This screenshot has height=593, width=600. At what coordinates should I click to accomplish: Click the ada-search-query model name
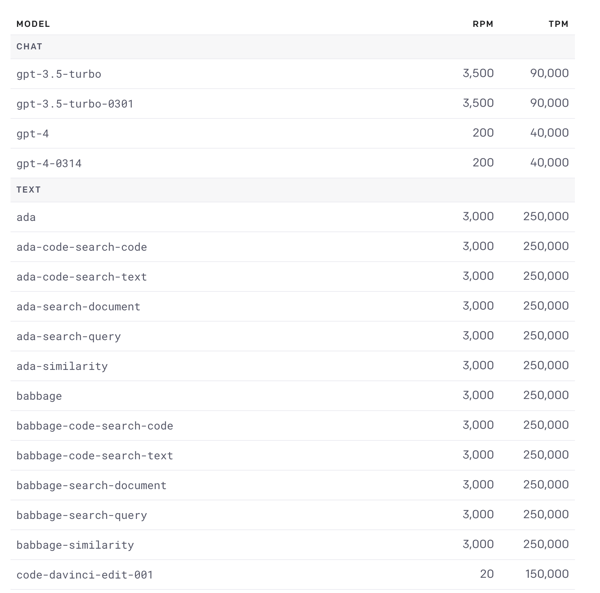tap(68, 336)
